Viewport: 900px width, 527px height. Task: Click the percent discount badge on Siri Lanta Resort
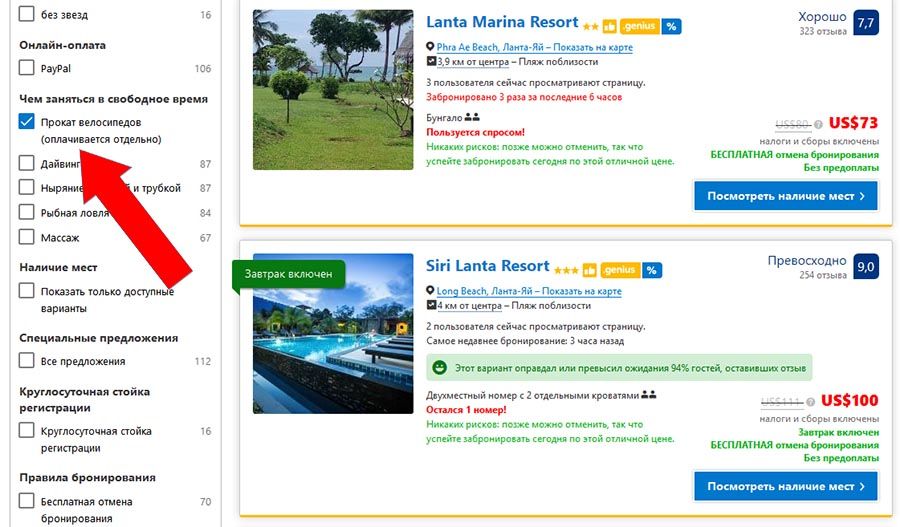[x=651, y=270]
